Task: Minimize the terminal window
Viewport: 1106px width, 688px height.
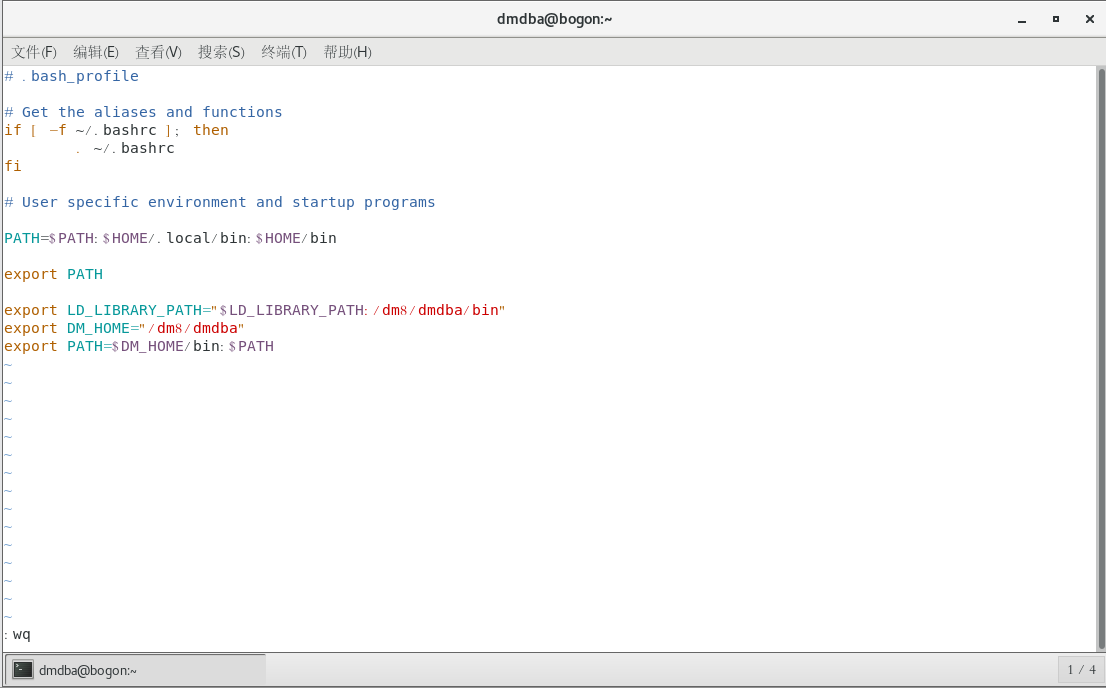Action: [1021, 19]
